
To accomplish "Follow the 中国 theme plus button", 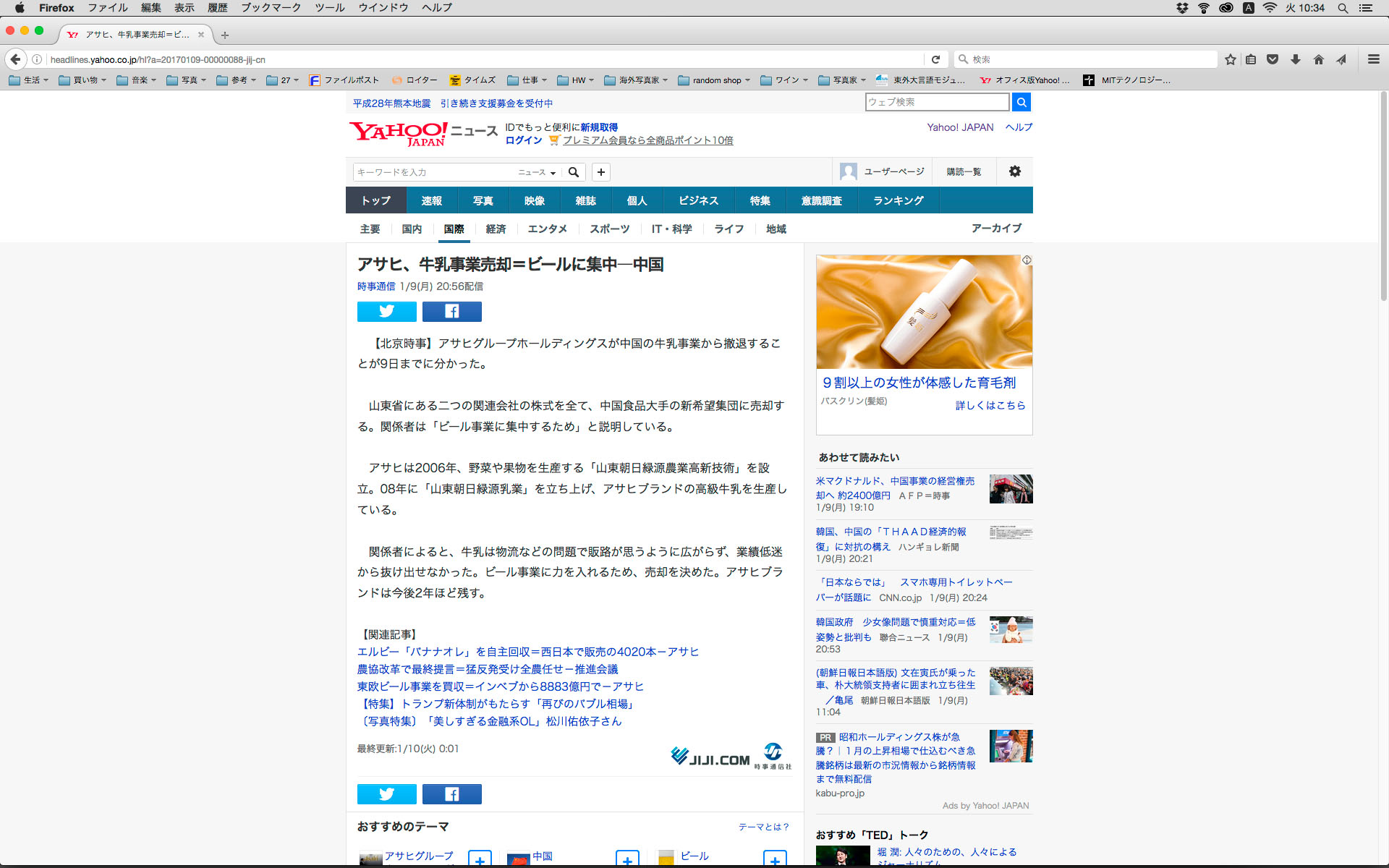I will click(x=627, y=859).
